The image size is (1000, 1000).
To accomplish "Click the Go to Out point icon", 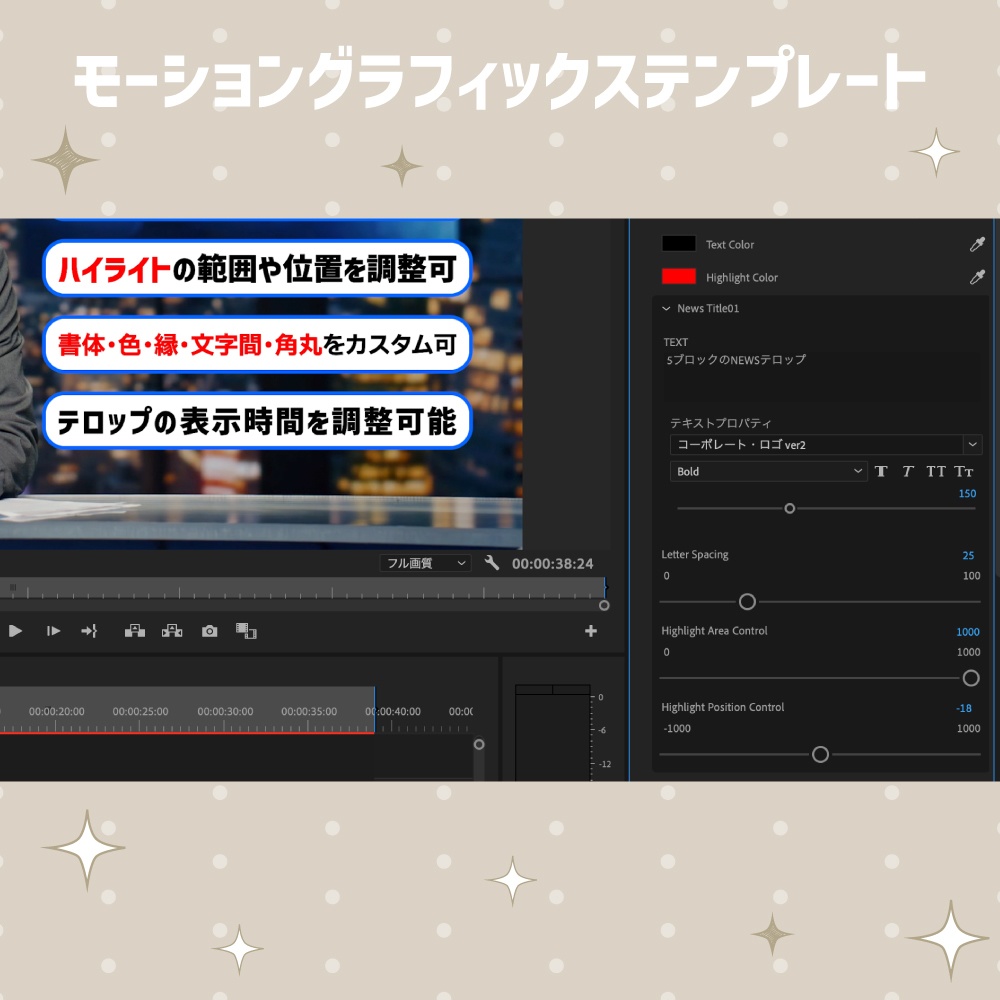I will (x=88, y=631).
